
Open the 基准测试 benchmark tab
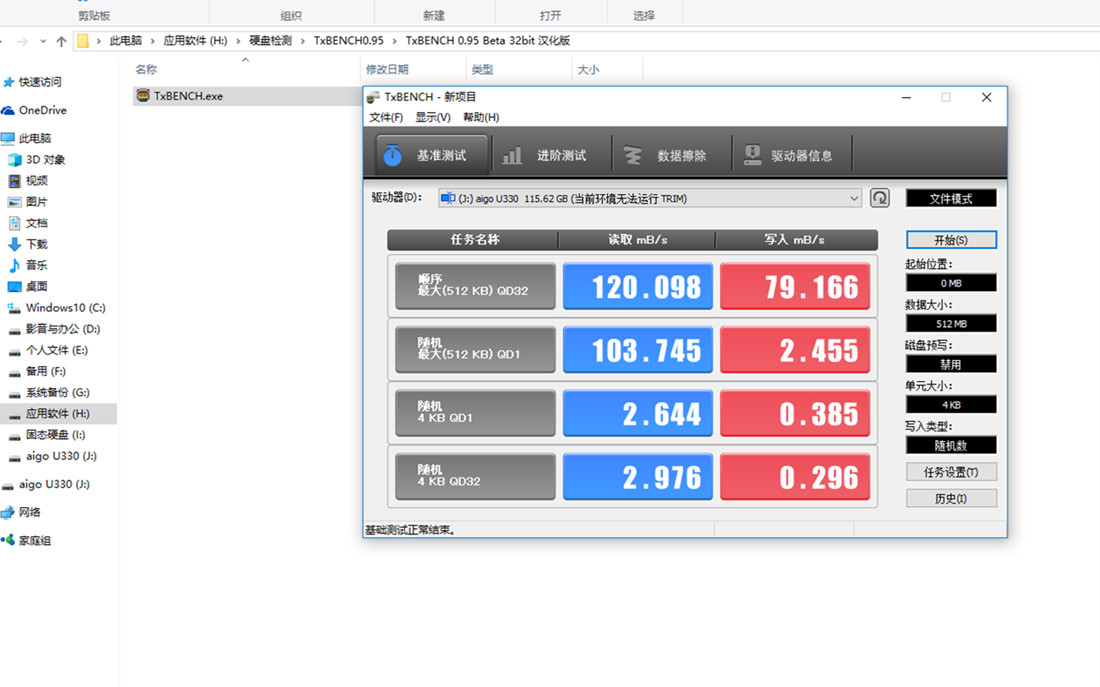[432, 155]
